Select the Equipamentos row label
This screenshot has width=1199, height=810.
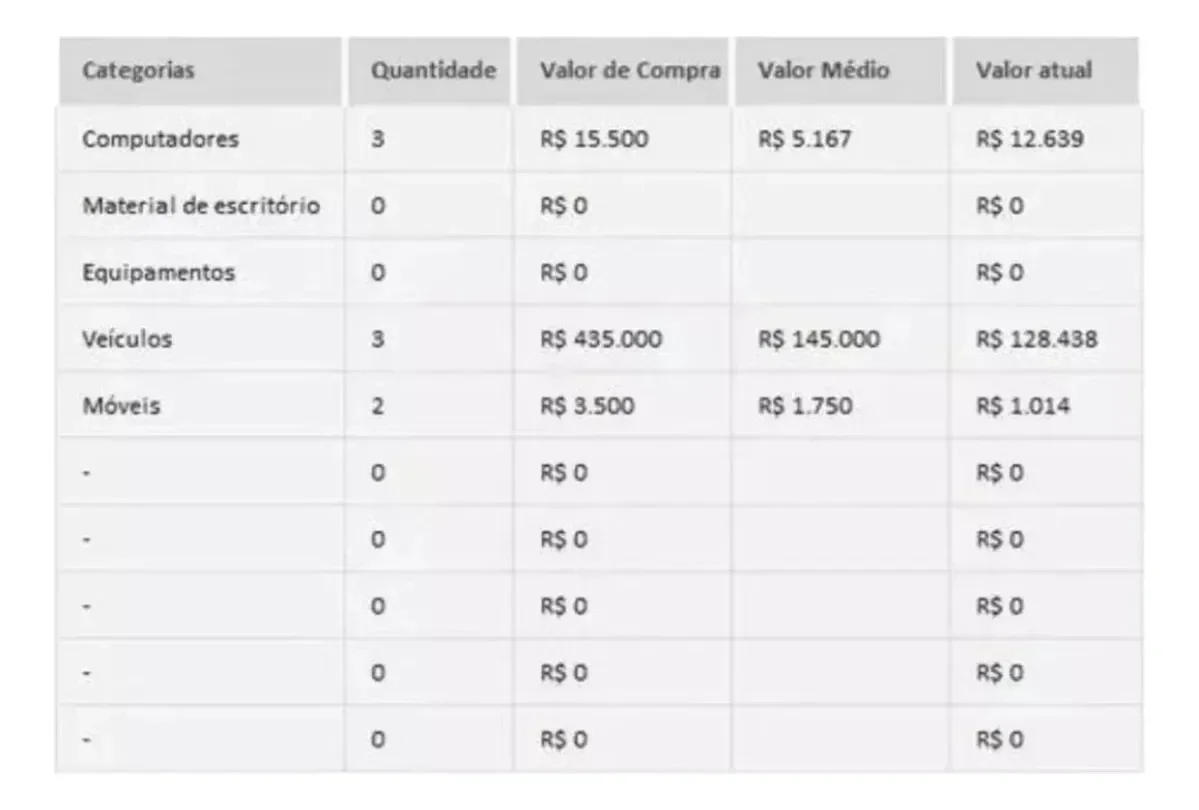(200, 272)
